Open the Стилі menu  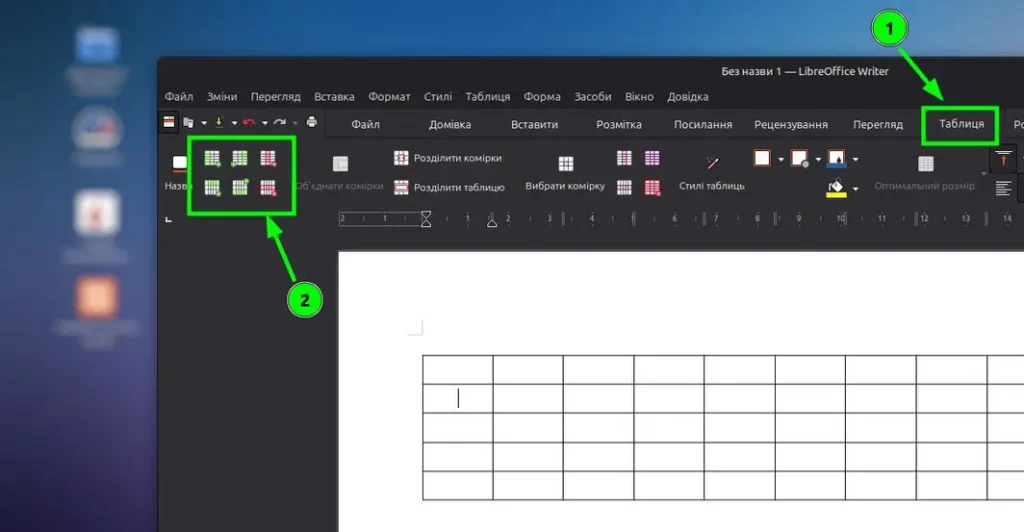[438, 97]
